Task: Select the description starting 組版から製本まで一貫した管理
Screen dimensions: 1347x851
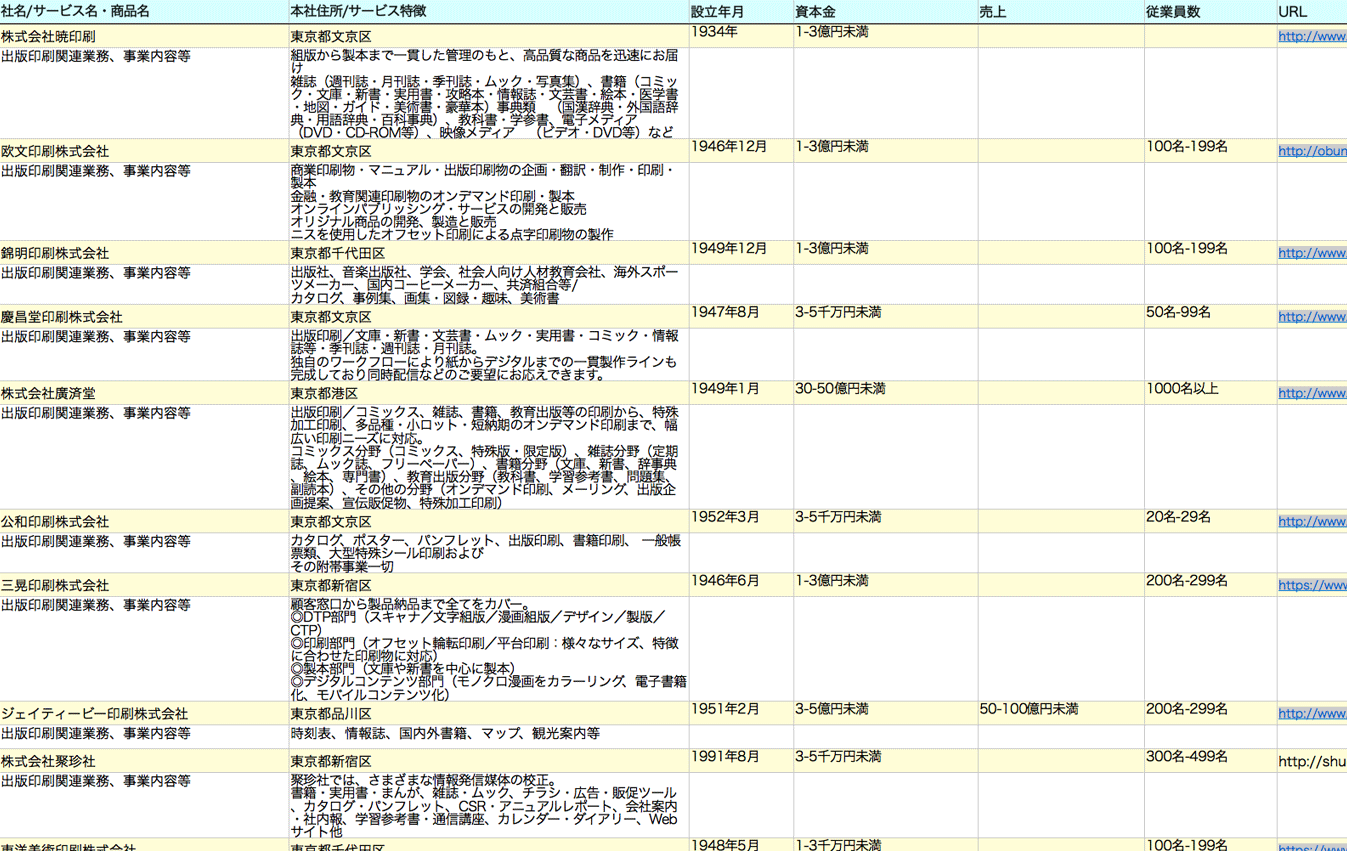Action: pyautogui.click(x=488, y=93)
